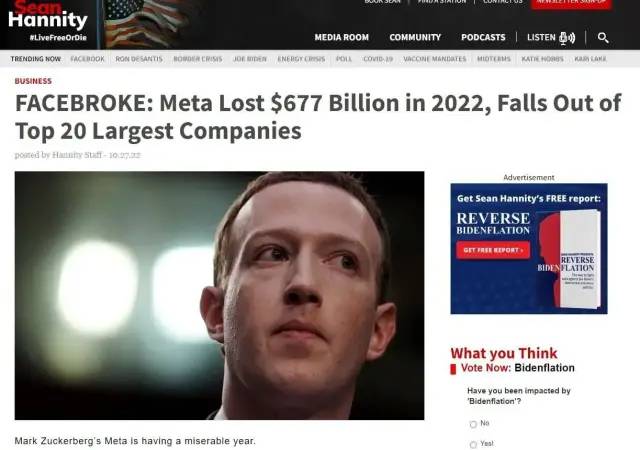
Task: Open the search magnifier icon
Action: pyautogui.click(x=603, y=38)
